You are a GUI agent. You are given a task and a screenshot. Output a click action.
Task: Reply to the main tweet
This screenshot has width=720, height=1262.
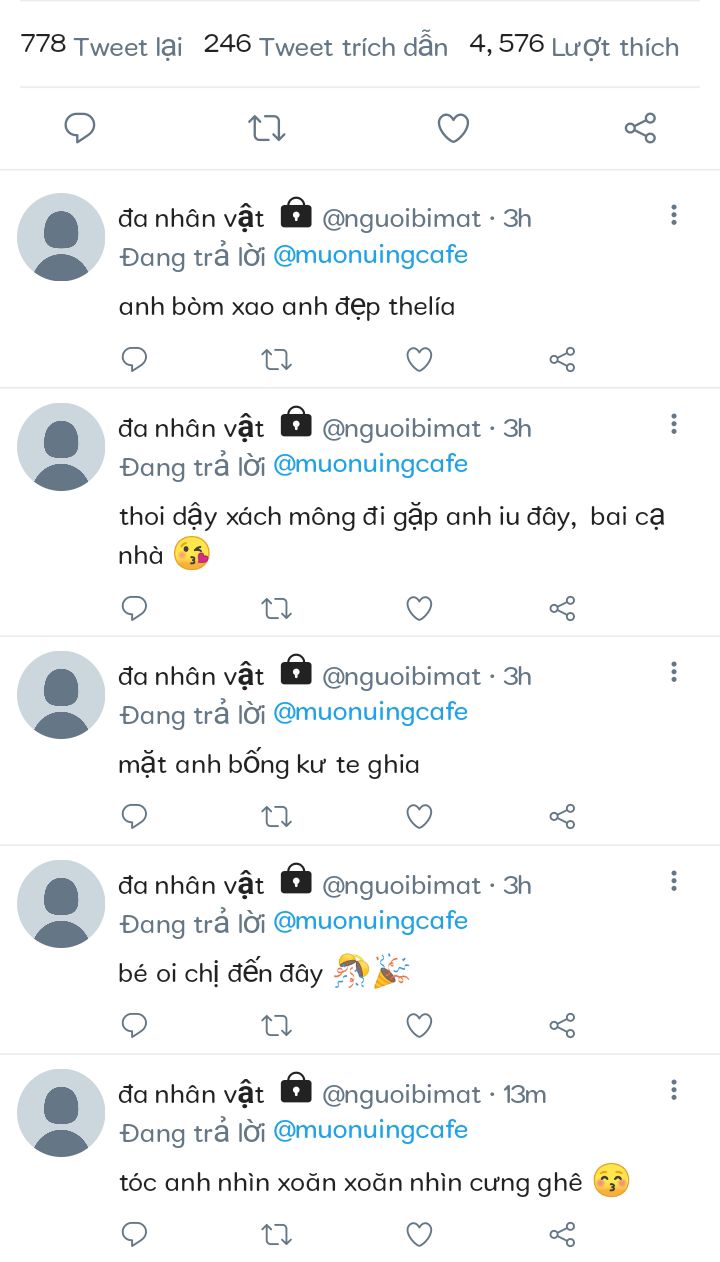(80, 129)
